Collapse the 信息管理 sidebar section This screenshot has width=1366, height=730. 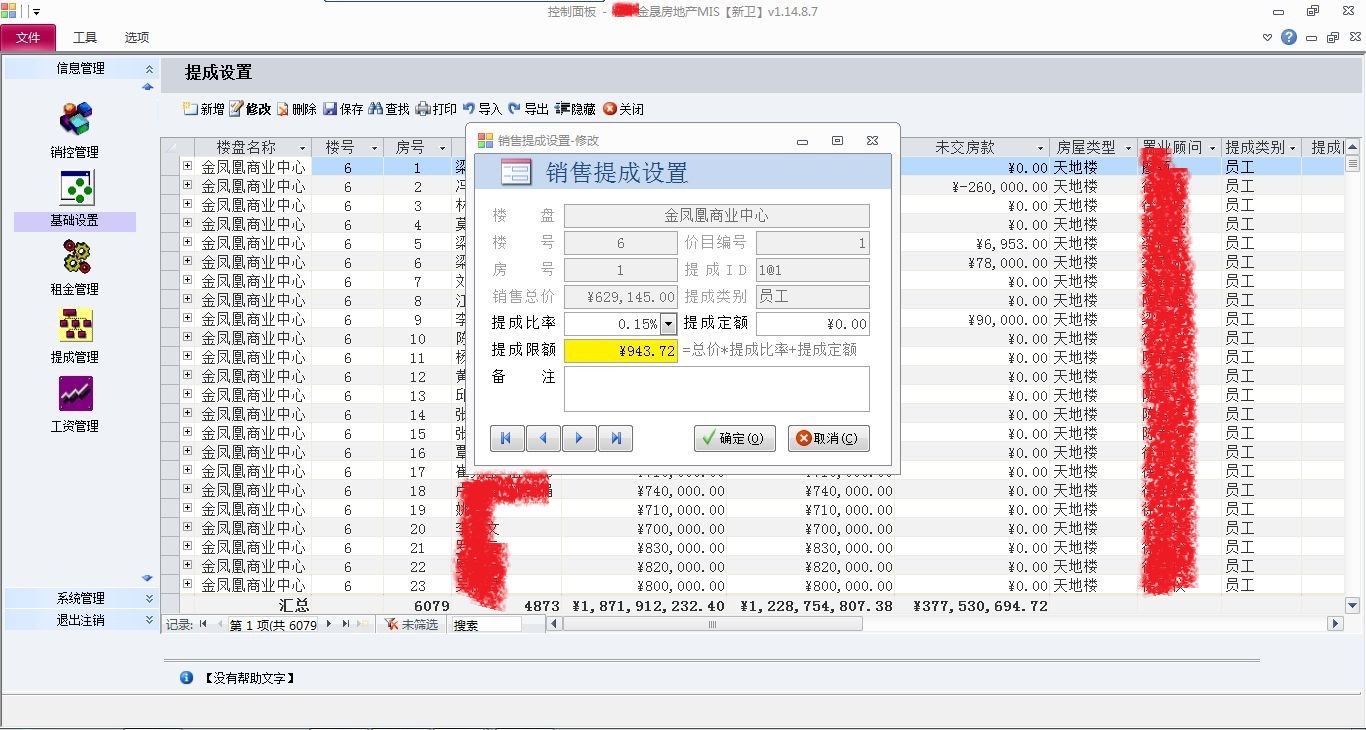point(149,69)
